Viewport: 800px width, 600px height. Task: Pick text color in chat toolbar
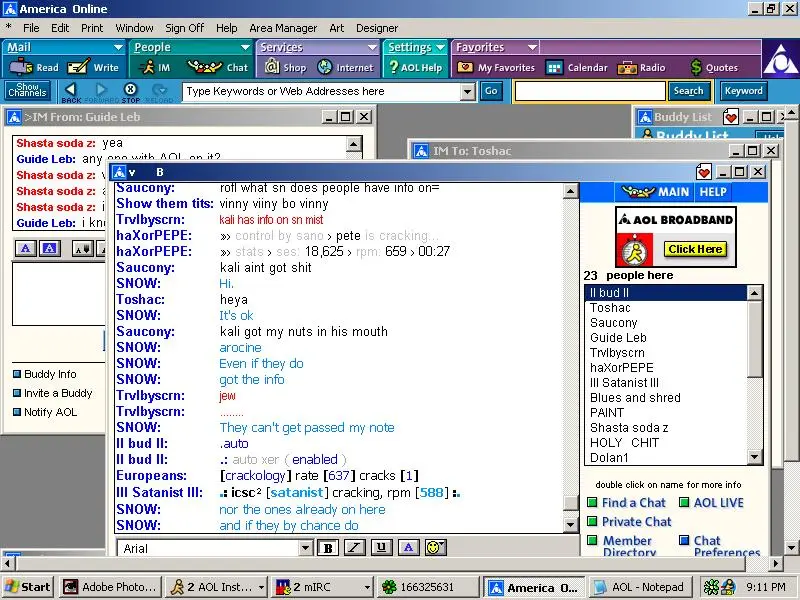(408, 548)
